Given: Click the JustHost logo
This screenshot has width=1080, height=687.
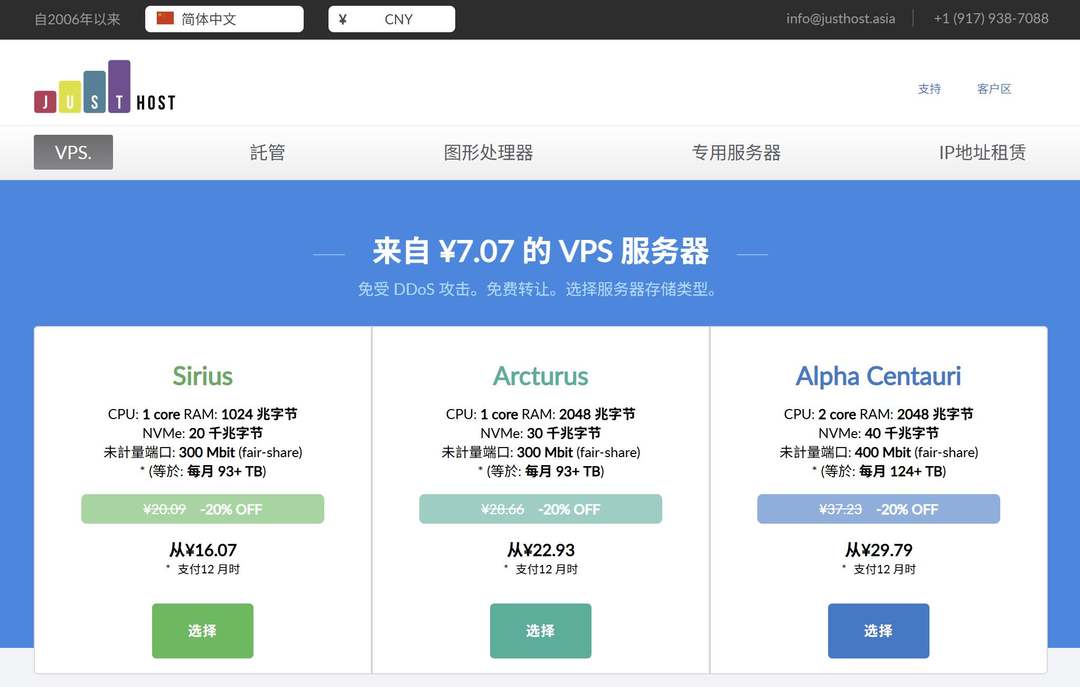Looking at the screenshot, I should point(105,87).
